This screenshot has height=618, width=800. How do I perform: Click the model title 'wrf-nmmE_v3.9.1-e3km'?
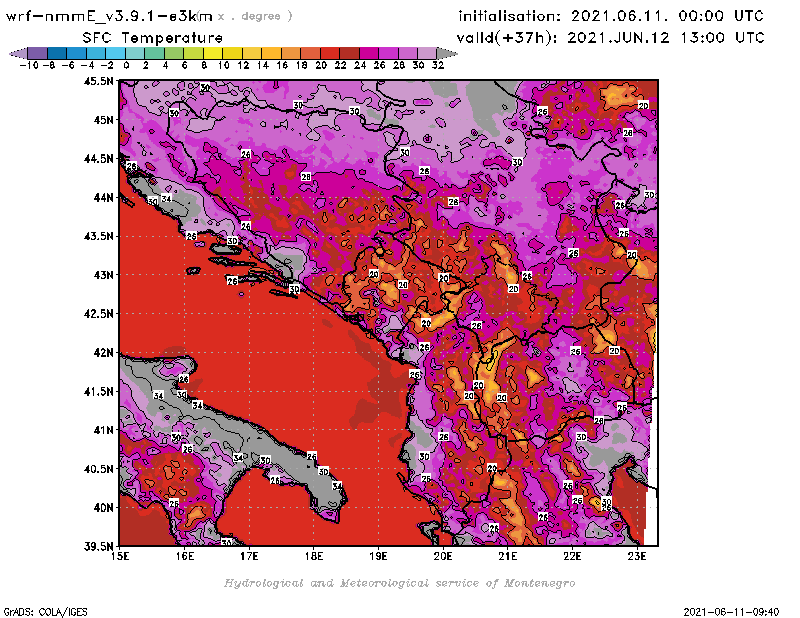coord(109,16)
